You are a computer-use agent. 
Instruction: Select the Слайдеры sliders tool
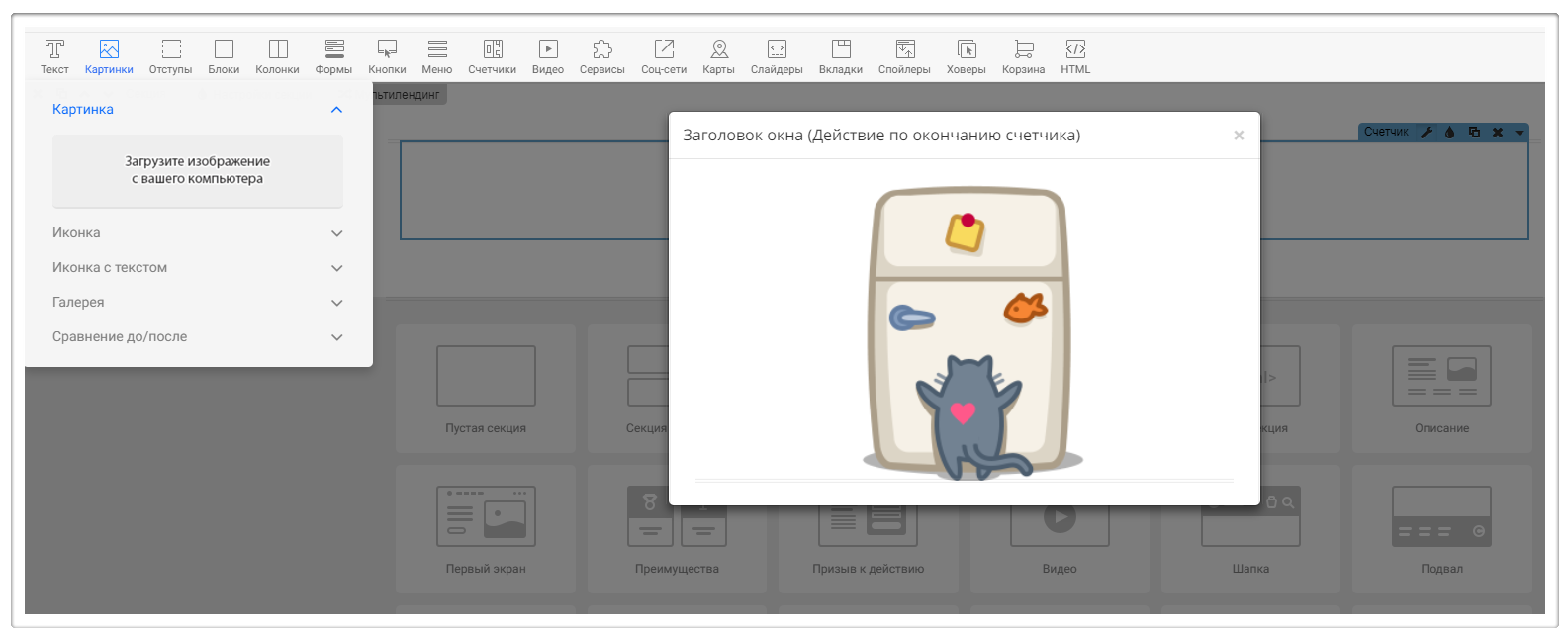pyautogui.click(x=777, y=56)
